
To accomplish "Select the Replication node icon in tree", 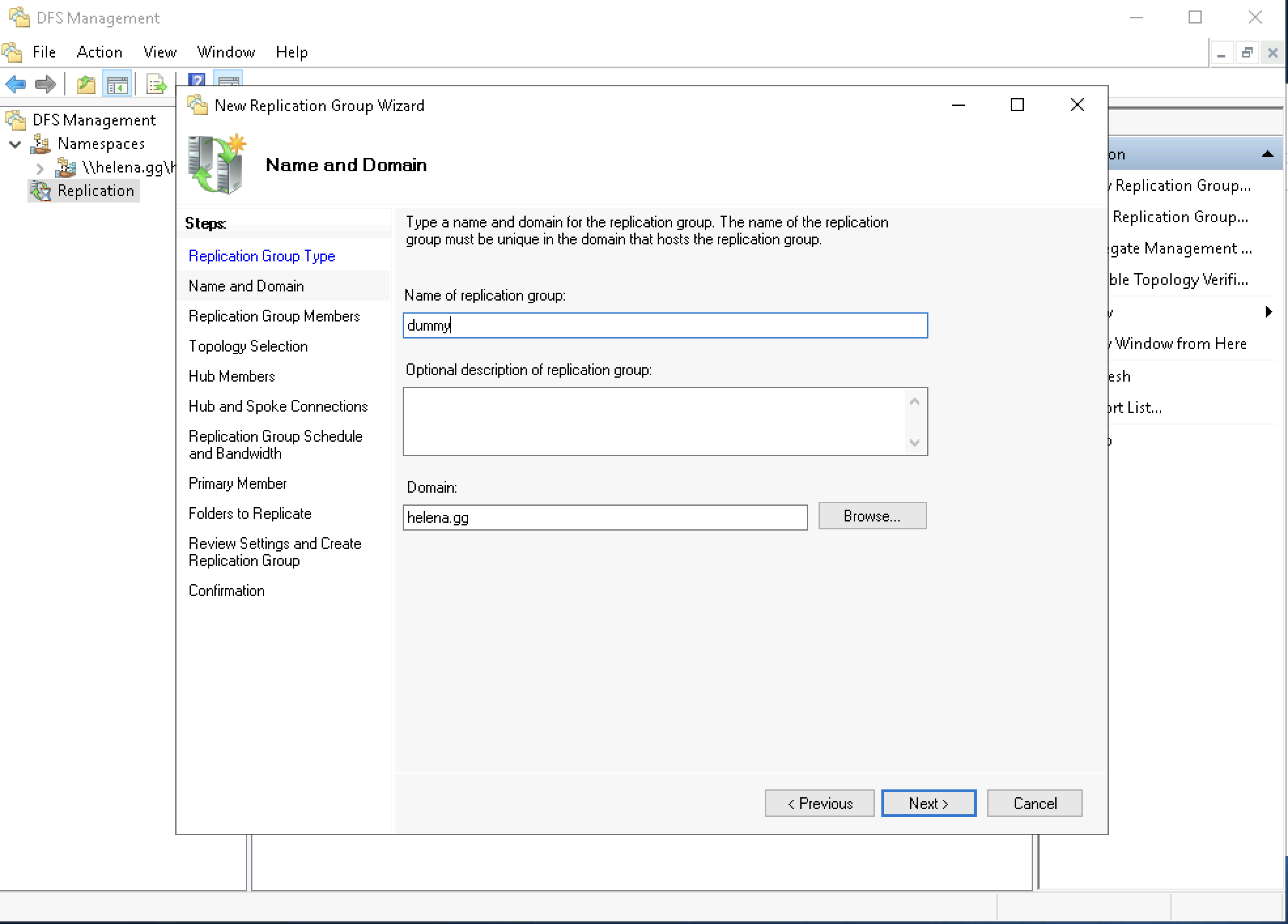I will (41, 191).
